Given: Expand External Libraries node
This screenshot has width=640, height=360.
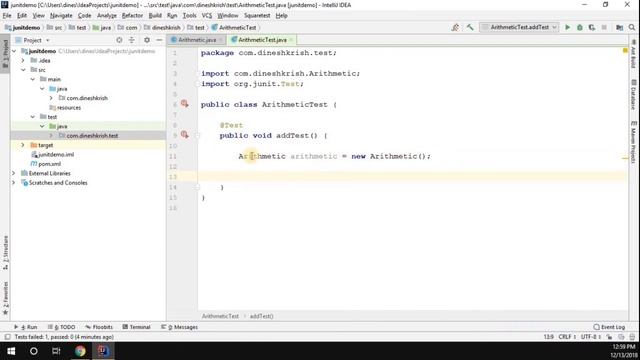Looking at the screenshot, I should pyautogui.click(x=14, y=173).
